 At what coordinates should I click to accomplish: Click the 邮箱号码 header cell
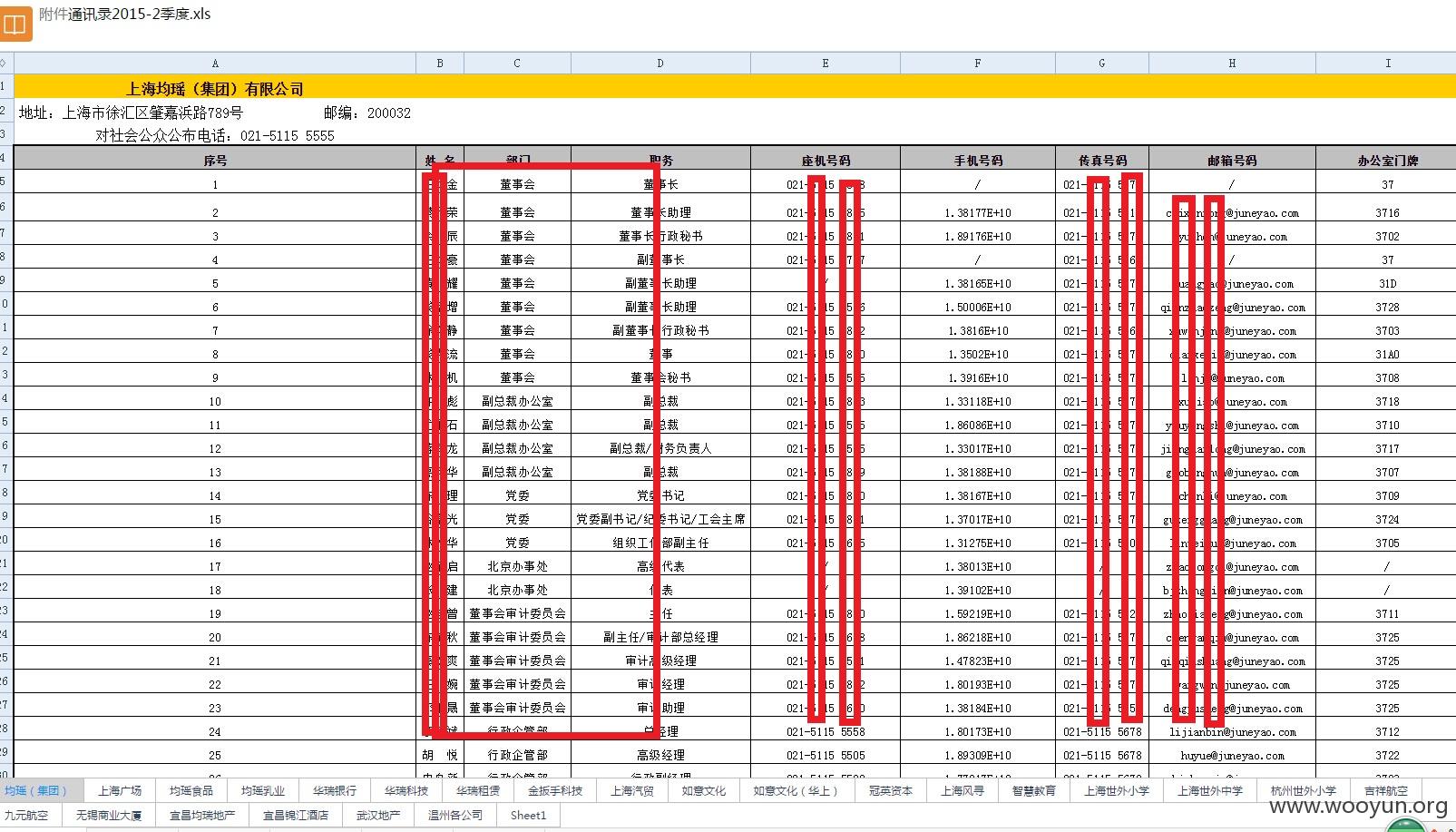1232,160
